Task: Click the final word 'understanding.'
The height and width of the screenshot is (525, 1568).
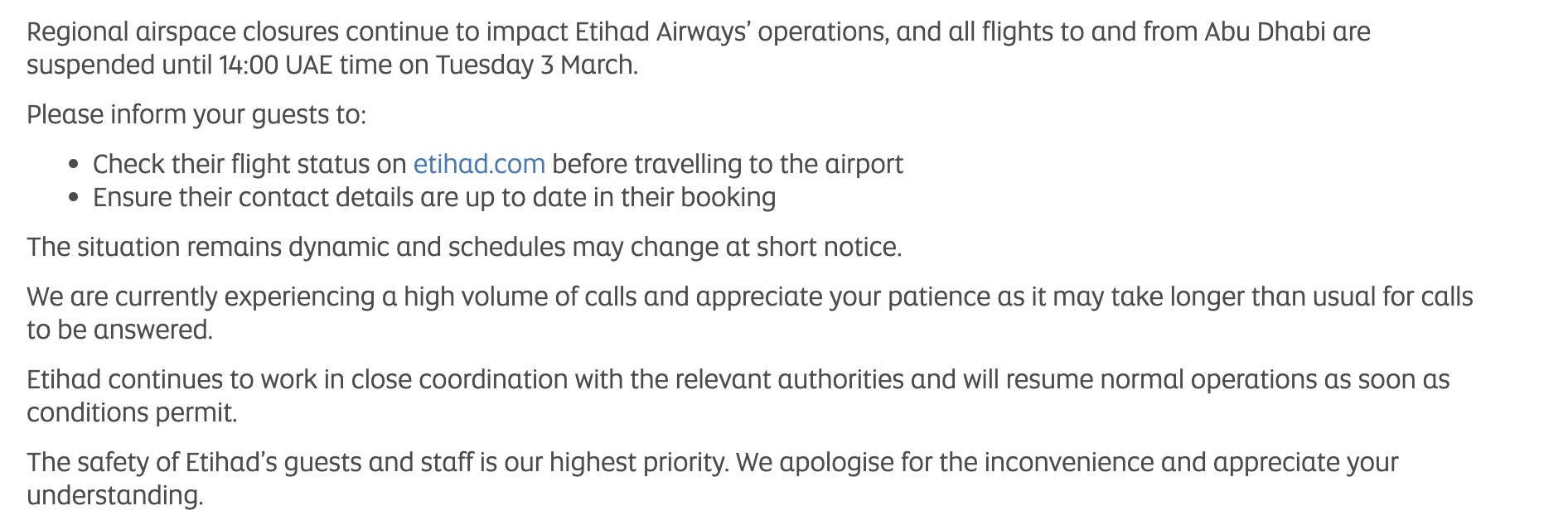Action: coord(114,495)
